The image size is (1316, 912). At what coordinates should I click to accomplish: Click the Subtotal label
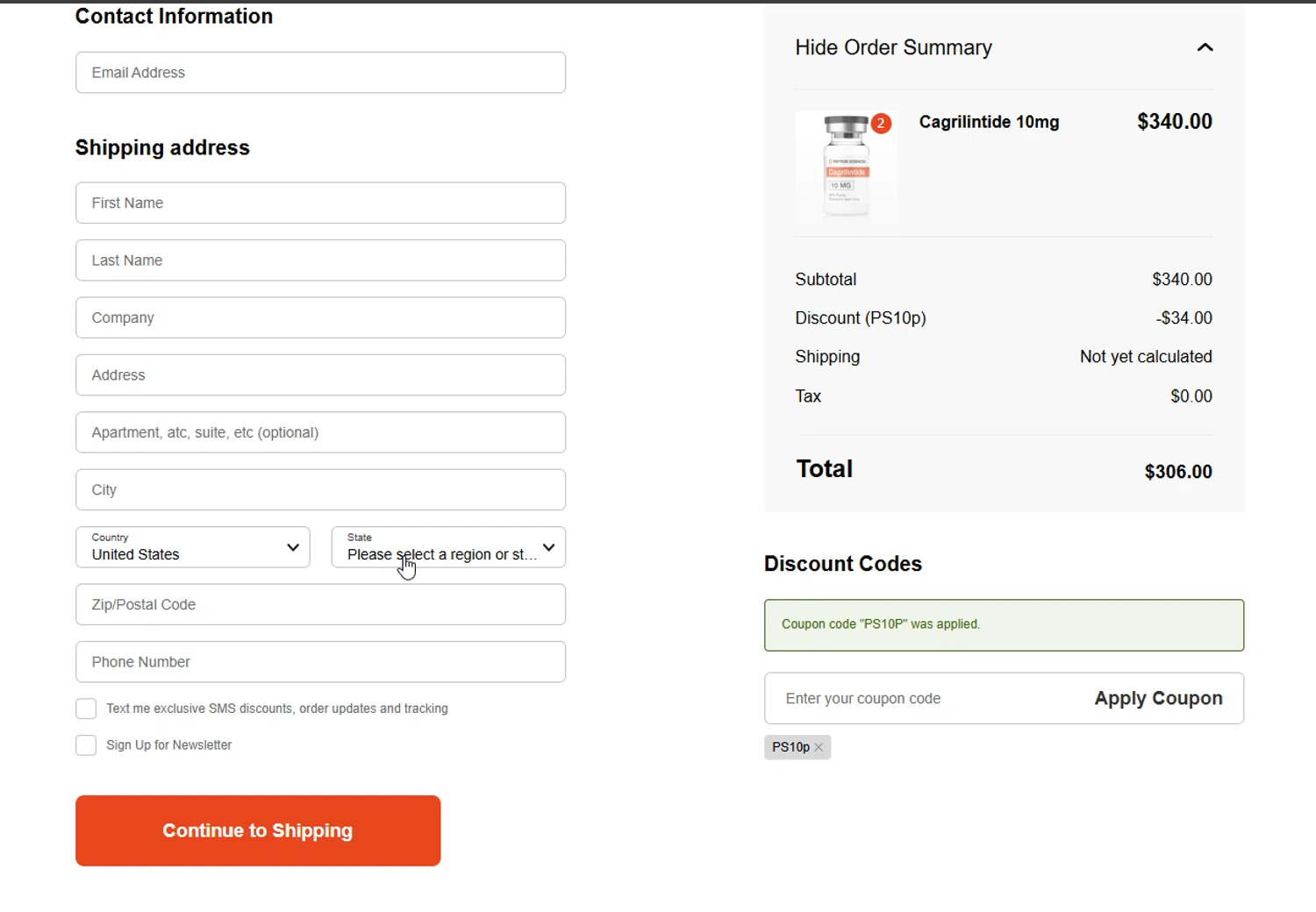826,280
